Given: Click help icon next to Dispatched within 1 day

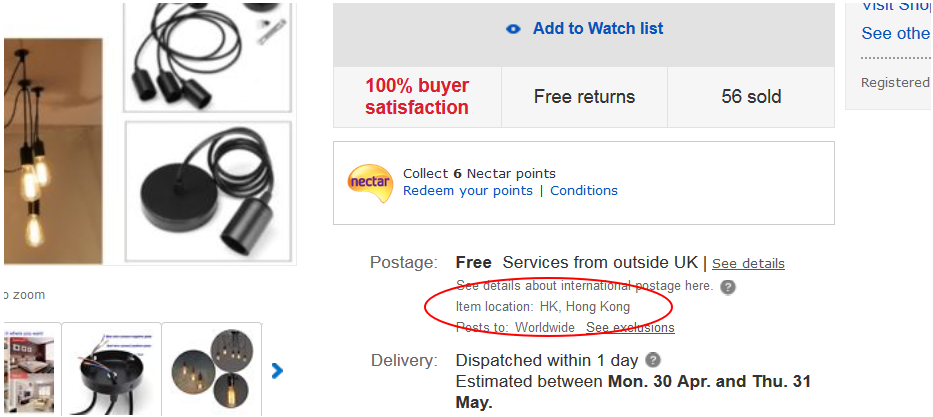Looking at the screenshot, I should pyautogui.click(x=653, y=359).
